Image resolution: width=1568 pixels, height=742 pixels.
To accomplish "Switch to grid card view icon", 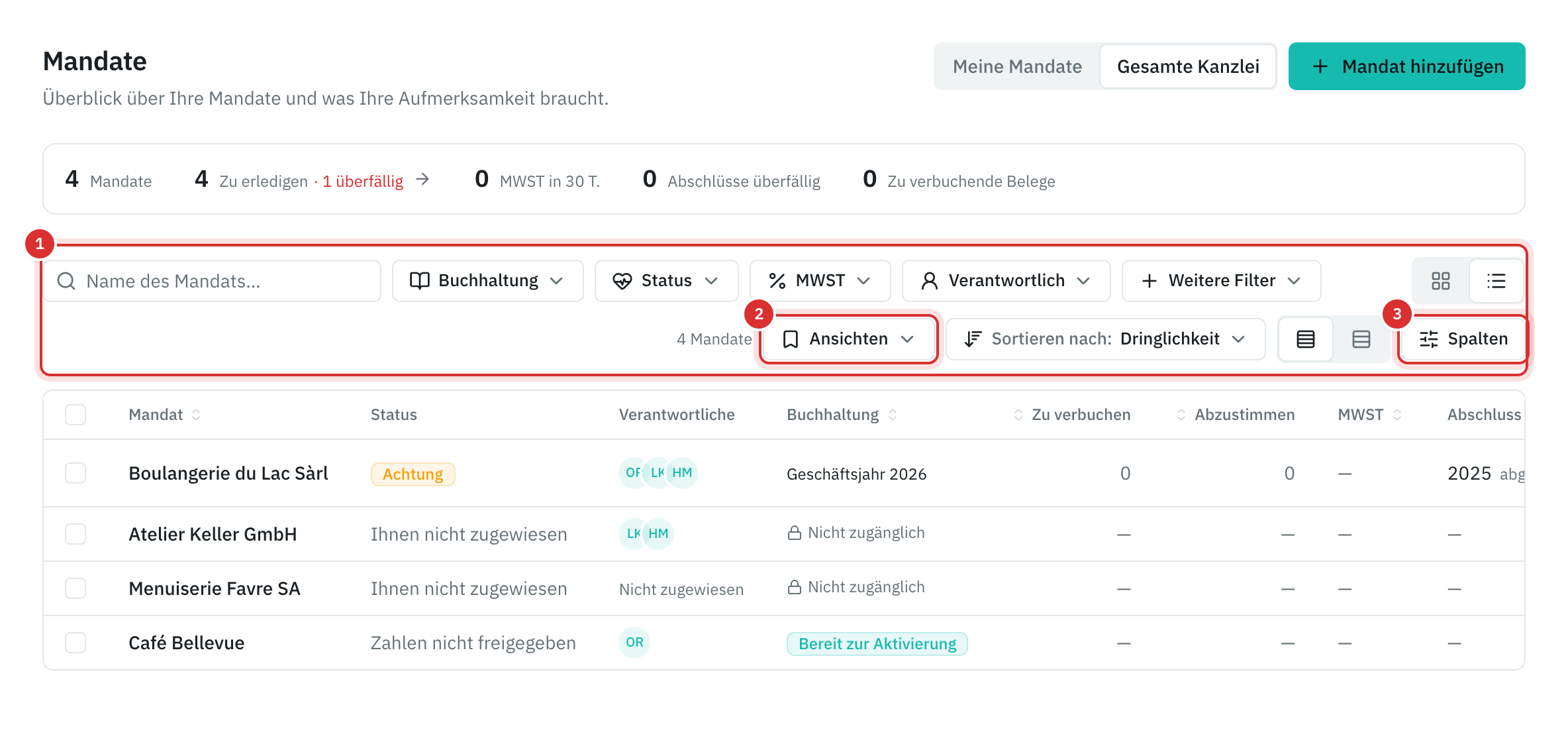I will [1440, 281].
